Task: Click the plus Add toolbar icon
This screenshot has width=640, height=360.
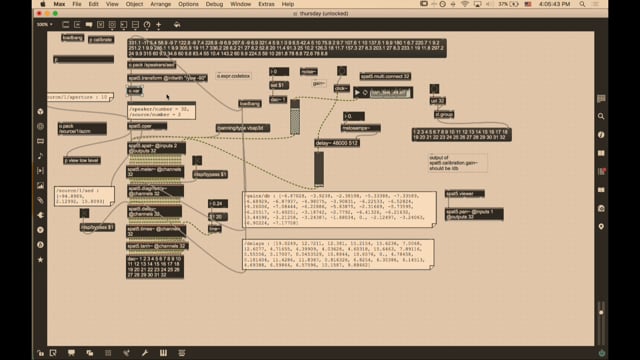Action: (159, 25)
